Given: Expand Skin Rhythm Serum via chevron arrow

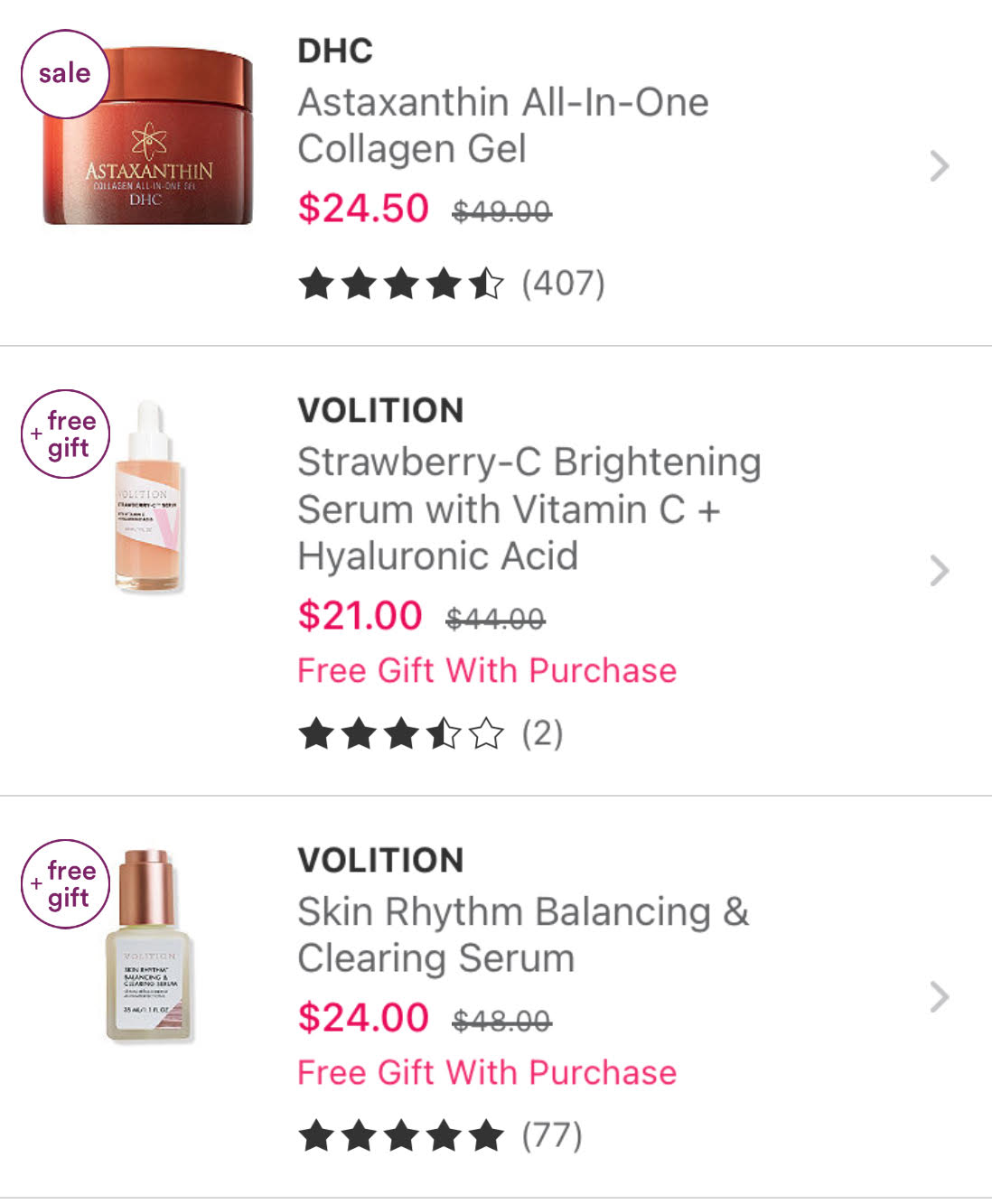Looking at the screenshot, I should pyautogui.click(x=940, y=997).
